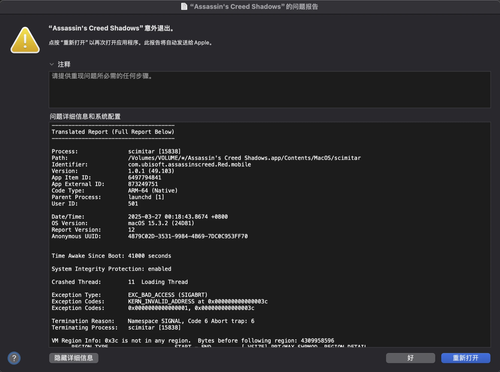This screenshot has height=372, width=500.
Task: Click the 好 OK button
Action: pyautogui.click(x=410, y=358)
